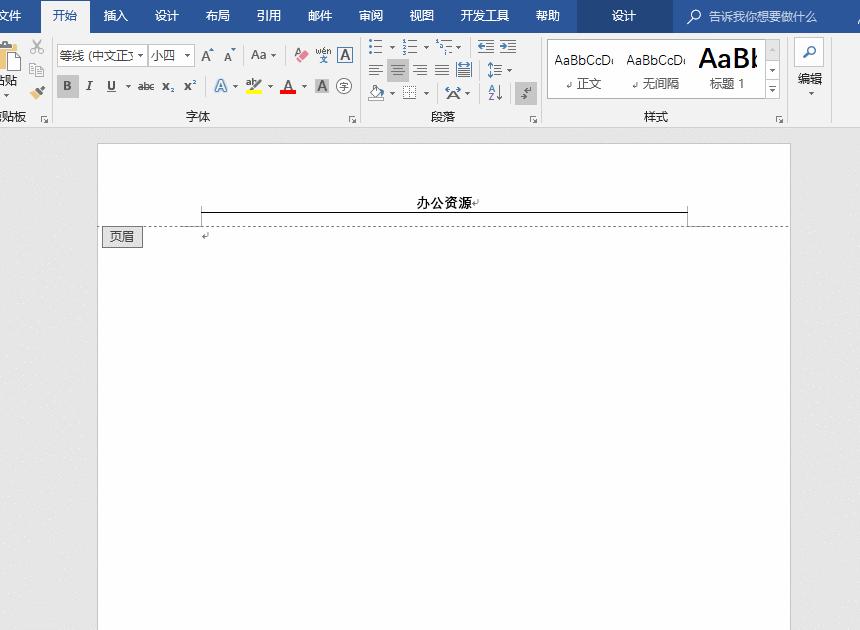Click the Increase Indent icon
This screenshot has height=630, width=860.
[x=508, y=47]
